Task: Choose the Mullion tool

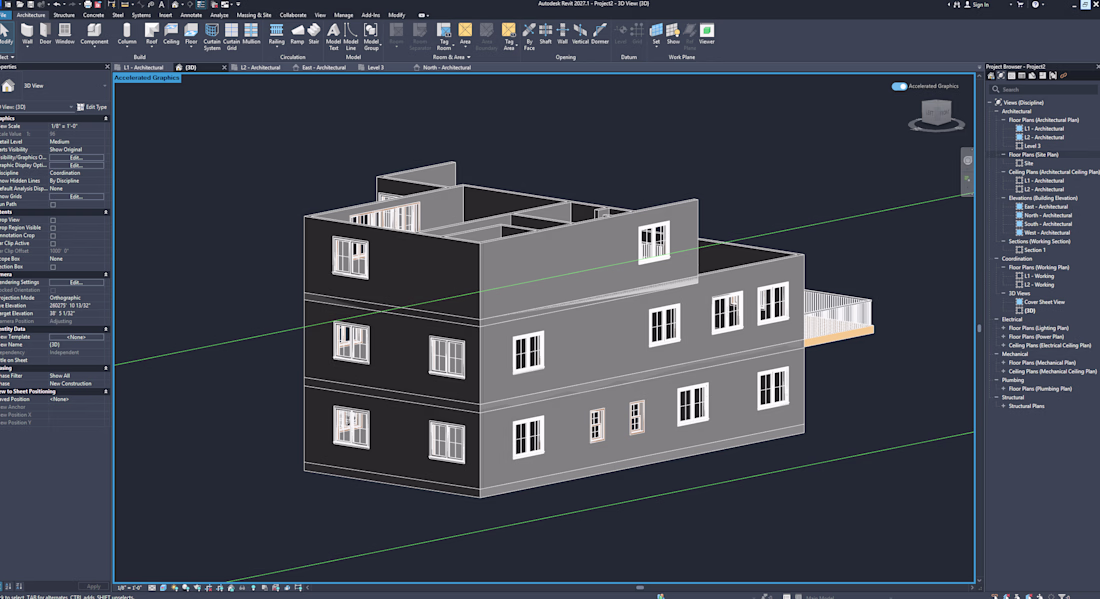Action: coord(251,34)
